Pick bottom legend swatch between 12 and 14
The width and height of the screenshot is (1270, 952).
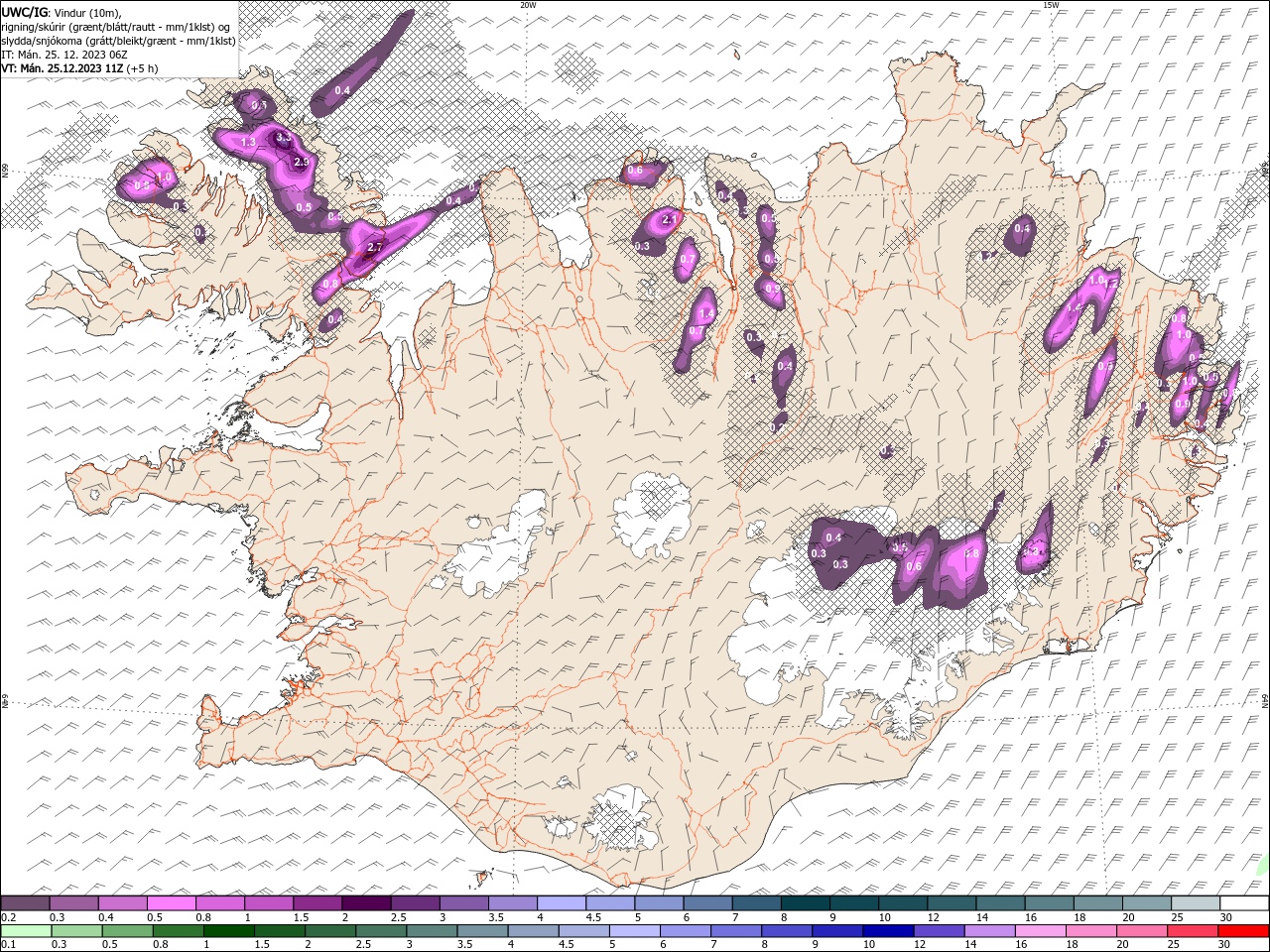pos(940,931)
